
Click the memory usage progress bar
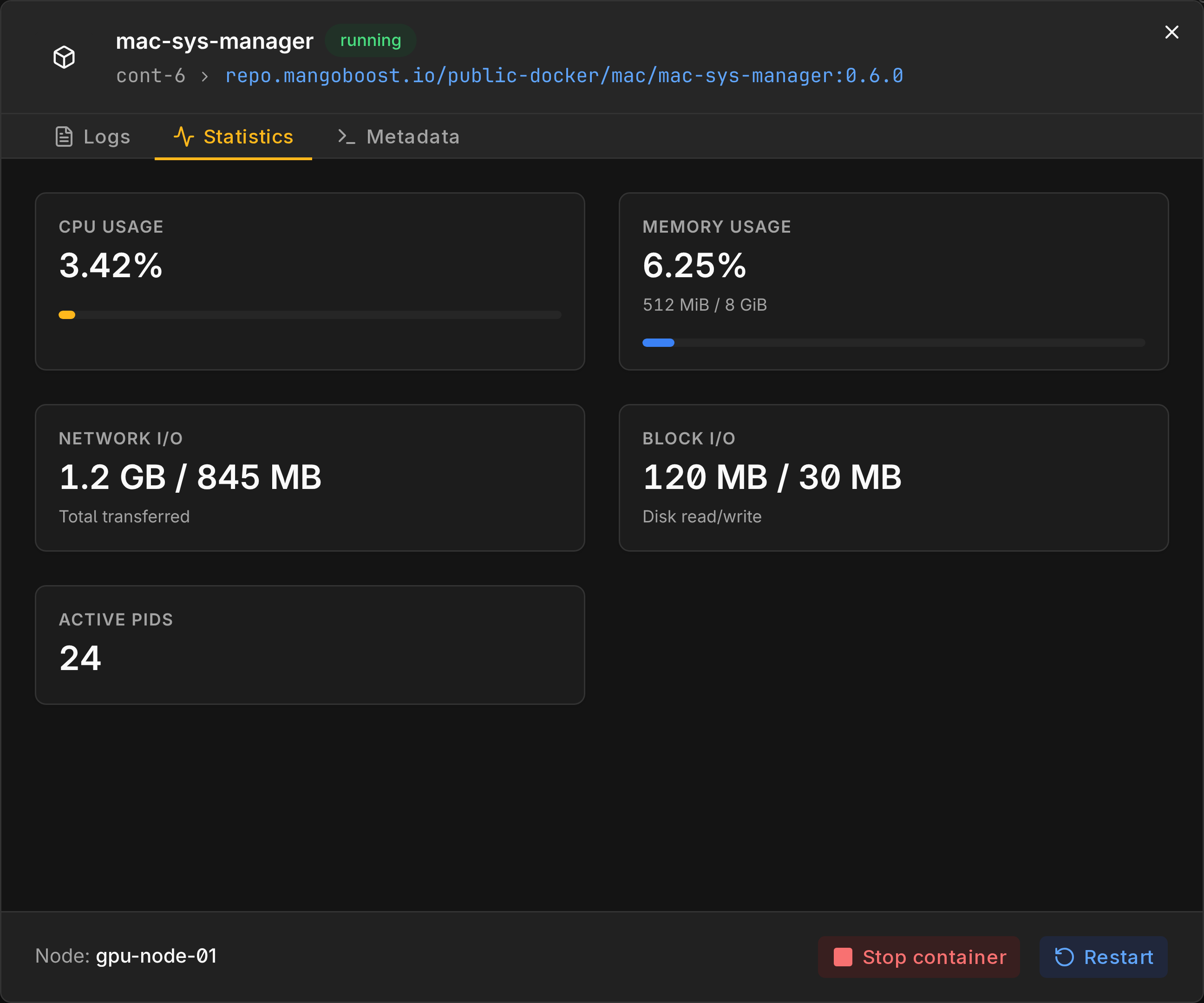pyautogui.click(x=894, y=343)
